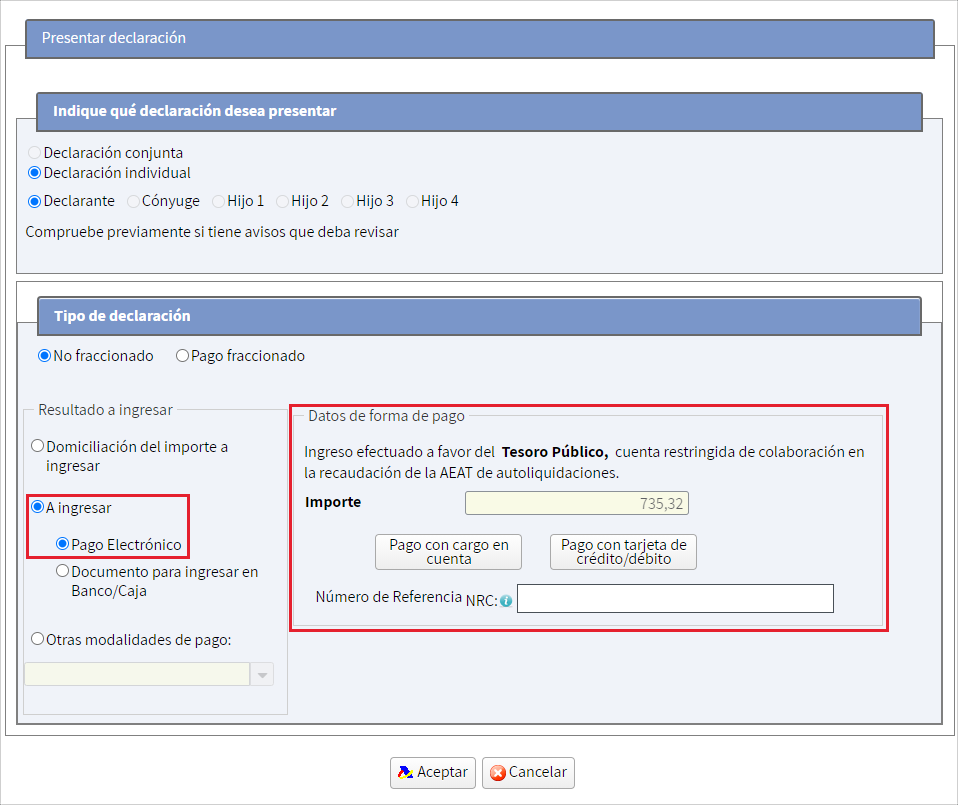The width and height of the screenshot is (958, 805).
Task: Select Domiciliación del importe a ingresar
Action: [37, 446]
